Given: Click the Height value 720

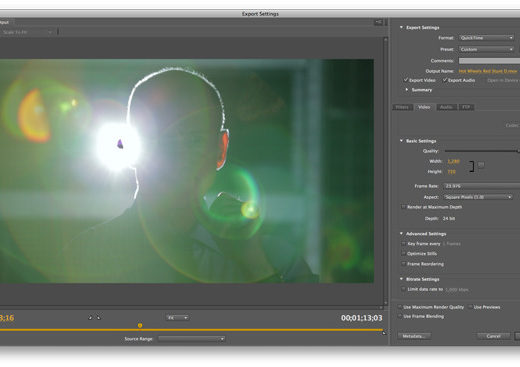Looking at the screenshot, I should [451, 172].
